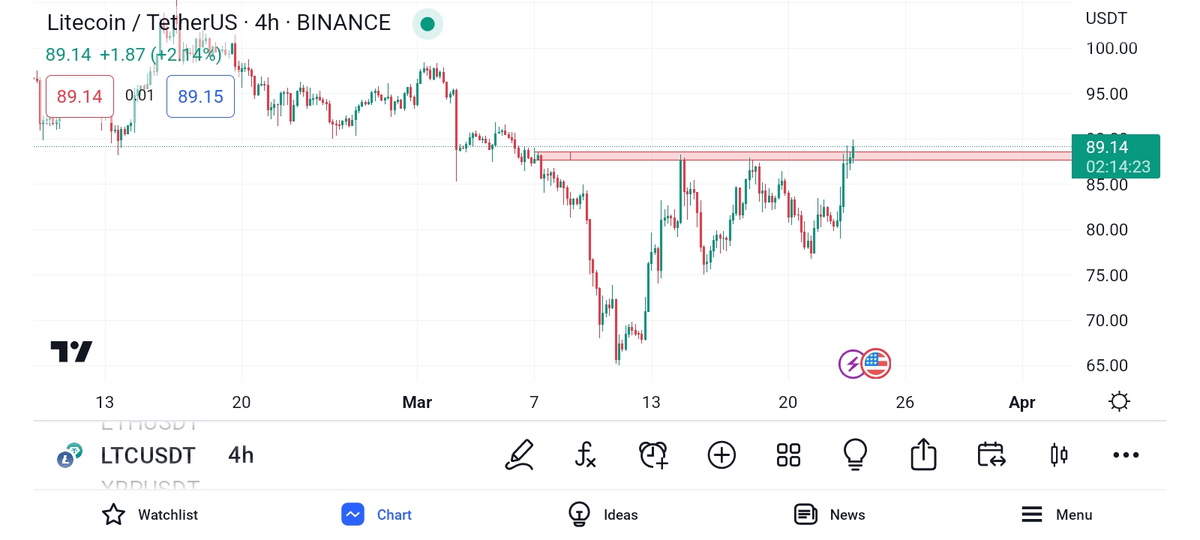Open the Menu tab
The image size is (1200, 540).
click(1056, 515)
